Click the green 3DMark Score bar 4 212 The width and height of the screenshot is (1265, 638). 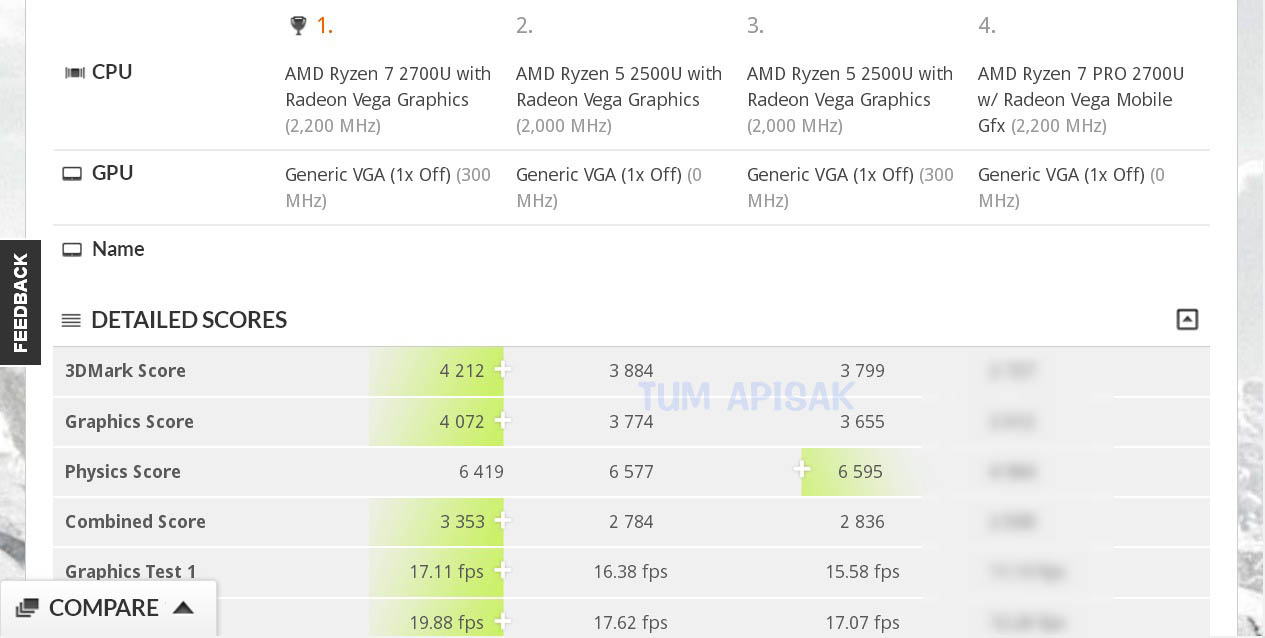coord(435,371)
